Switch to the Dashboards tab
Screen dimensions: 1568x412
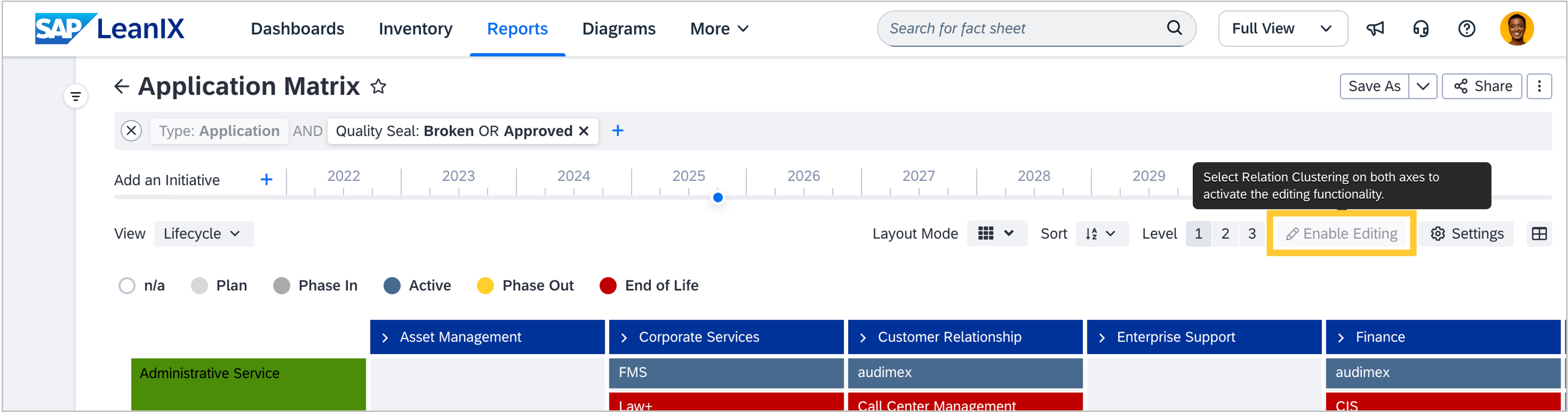coord(297,28)
